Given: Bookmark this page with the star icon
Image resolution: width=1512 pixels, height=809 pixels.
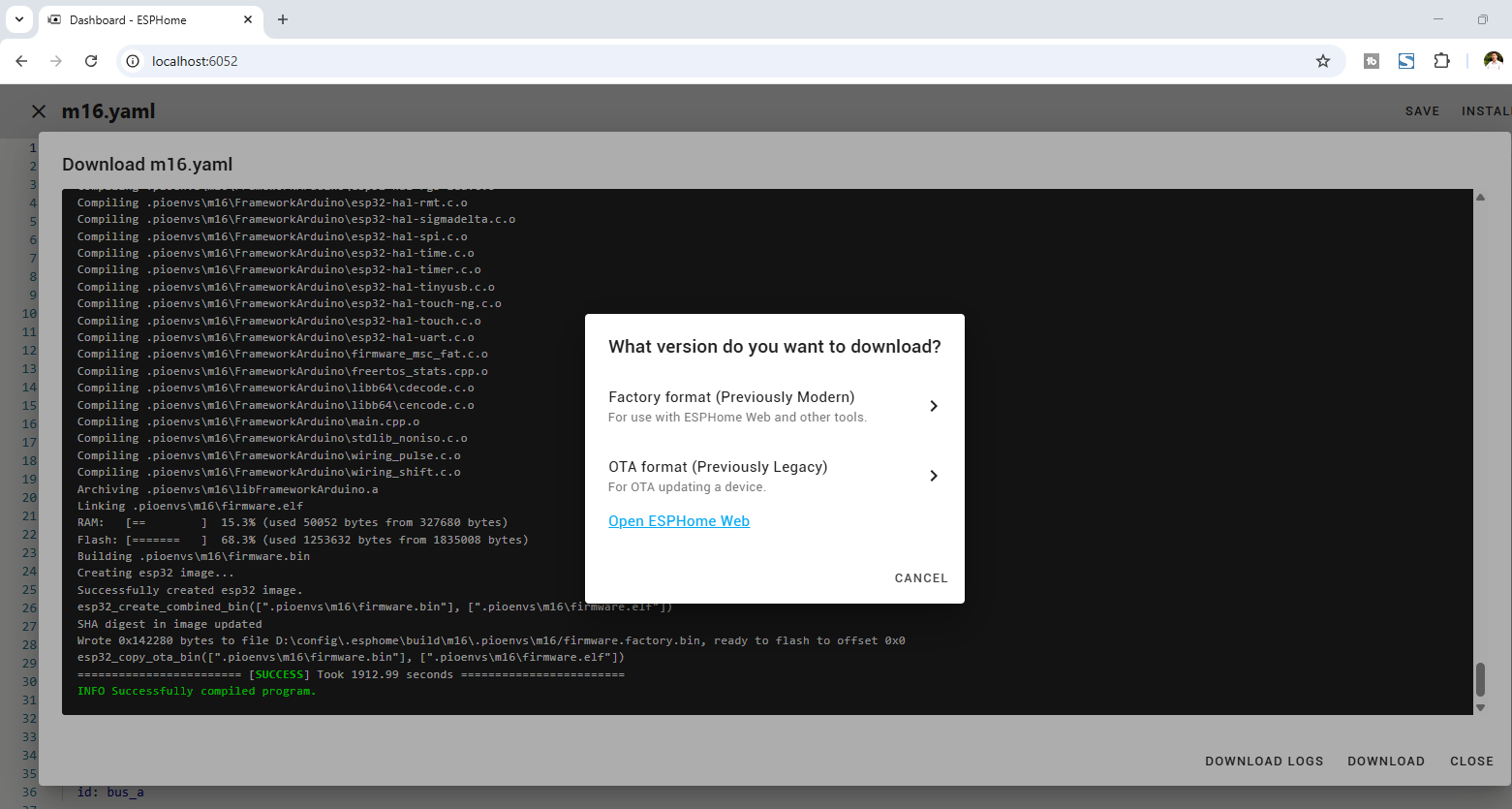Looking at the screenshot, I should pyautogui.click(x=1323, y=61).
